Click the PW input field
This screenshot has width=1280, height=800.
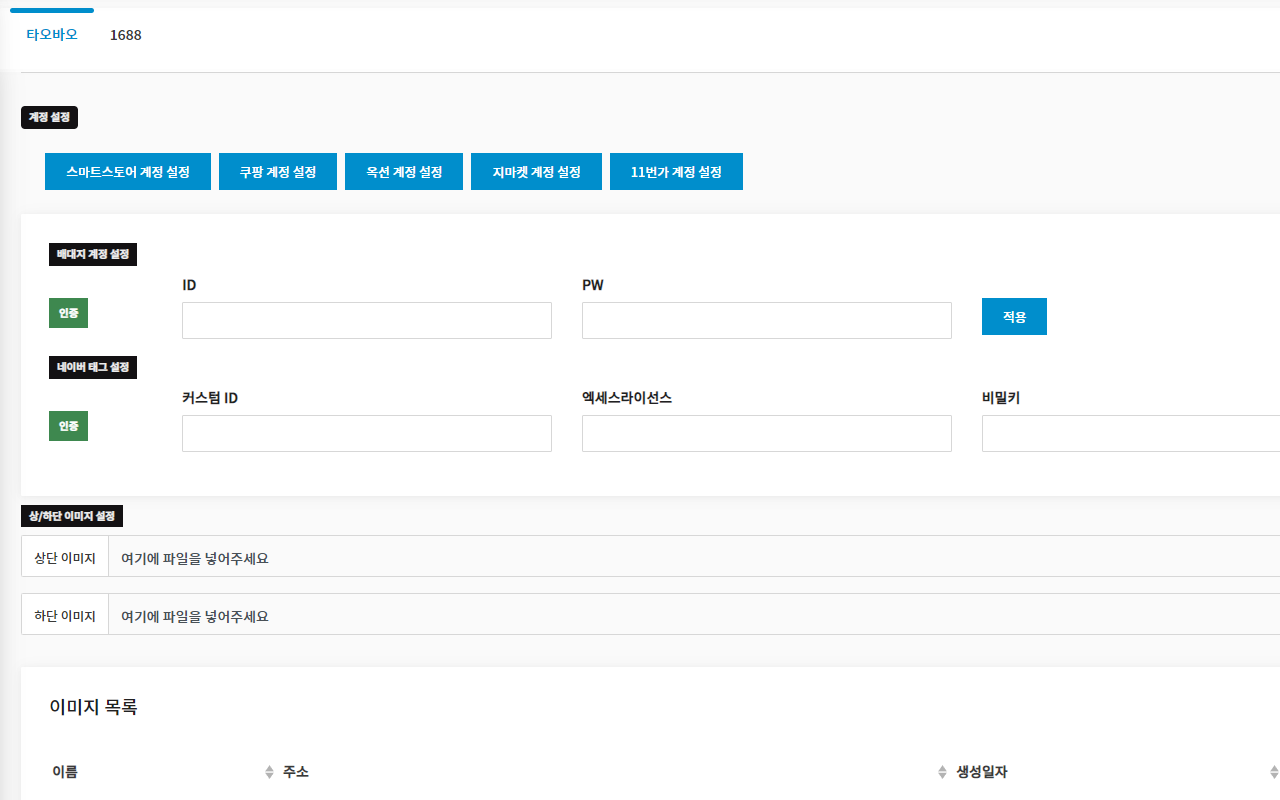click(766, 320)
